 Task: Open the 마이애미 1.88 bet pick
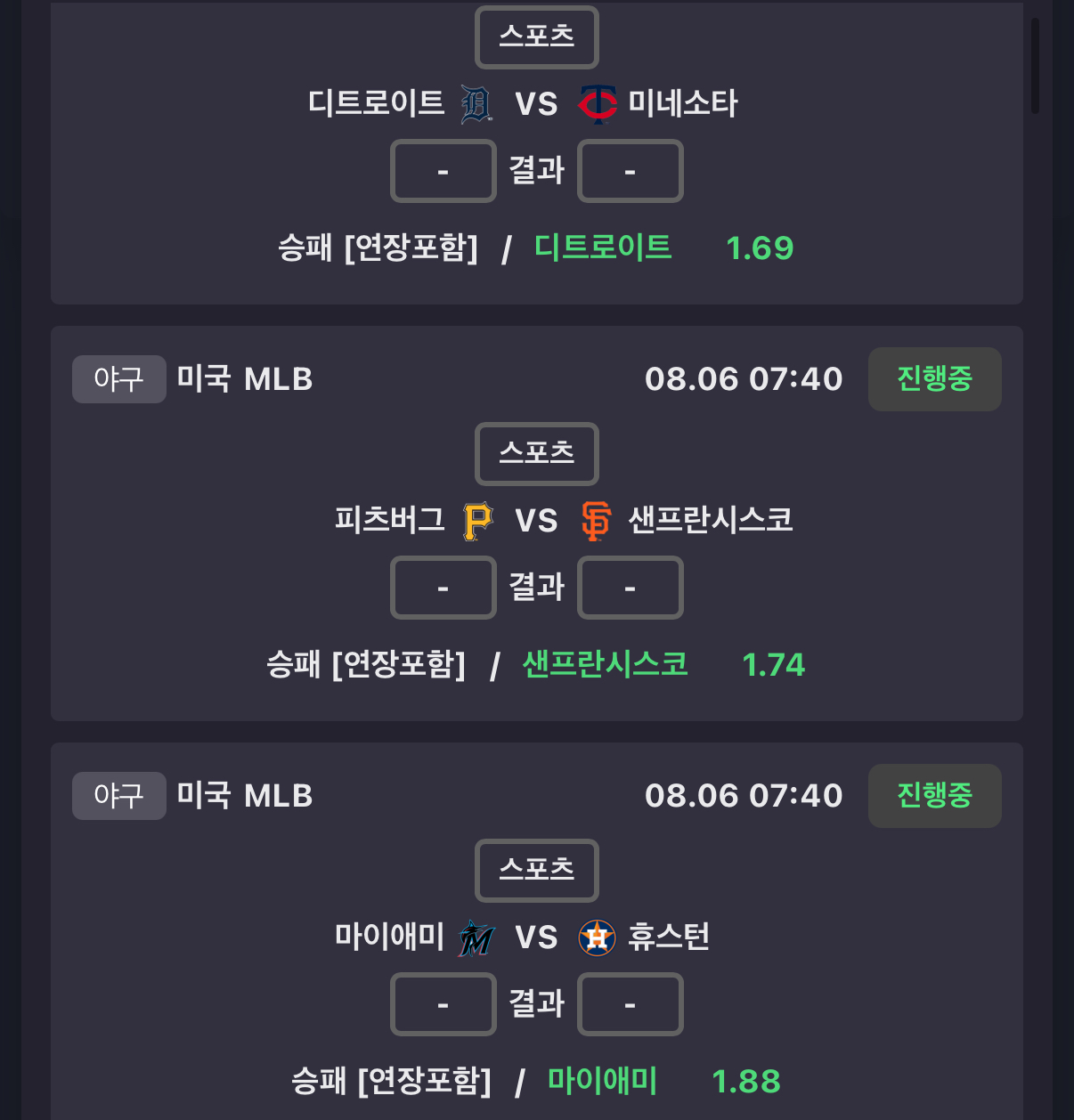[x=663, y=1081]
